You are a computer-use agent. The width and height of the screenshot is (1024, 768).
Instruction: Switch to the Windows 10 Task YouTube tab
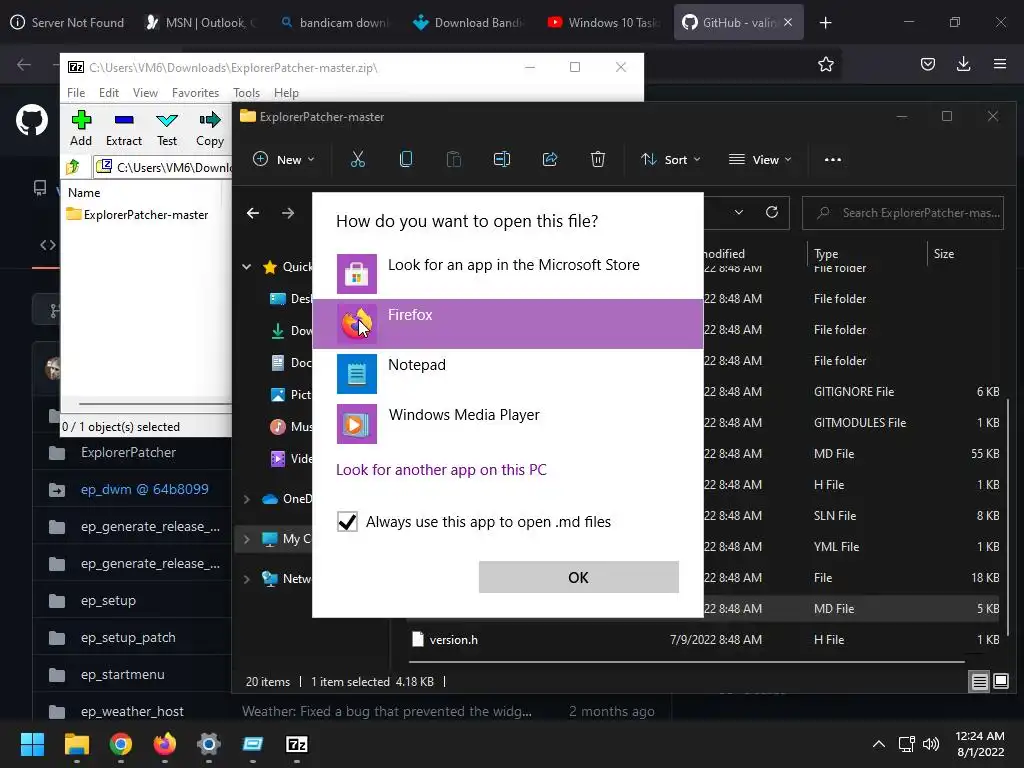tap(603, 23)
